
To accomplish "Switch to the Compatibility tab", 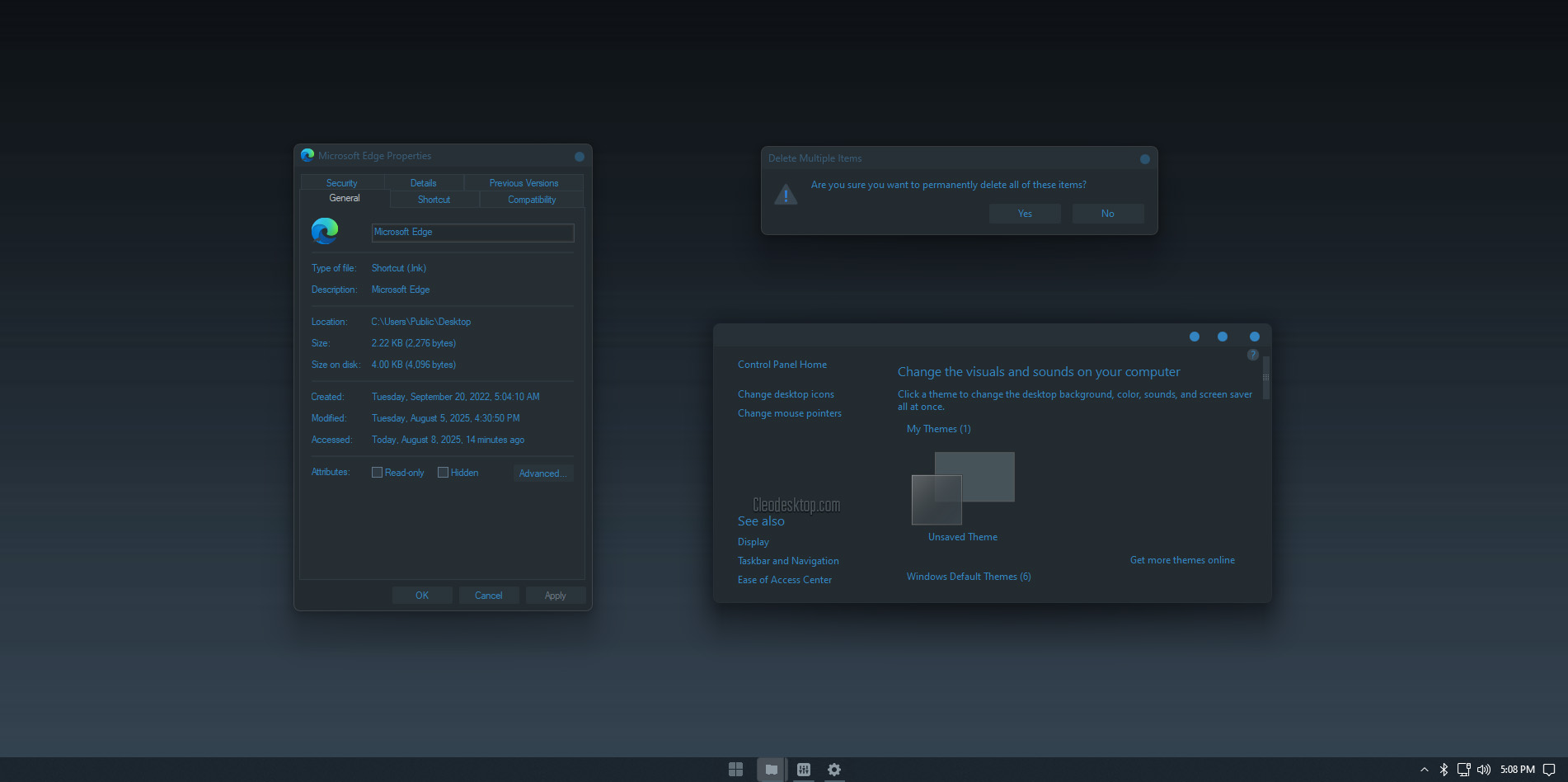I will tap(532, 200).
